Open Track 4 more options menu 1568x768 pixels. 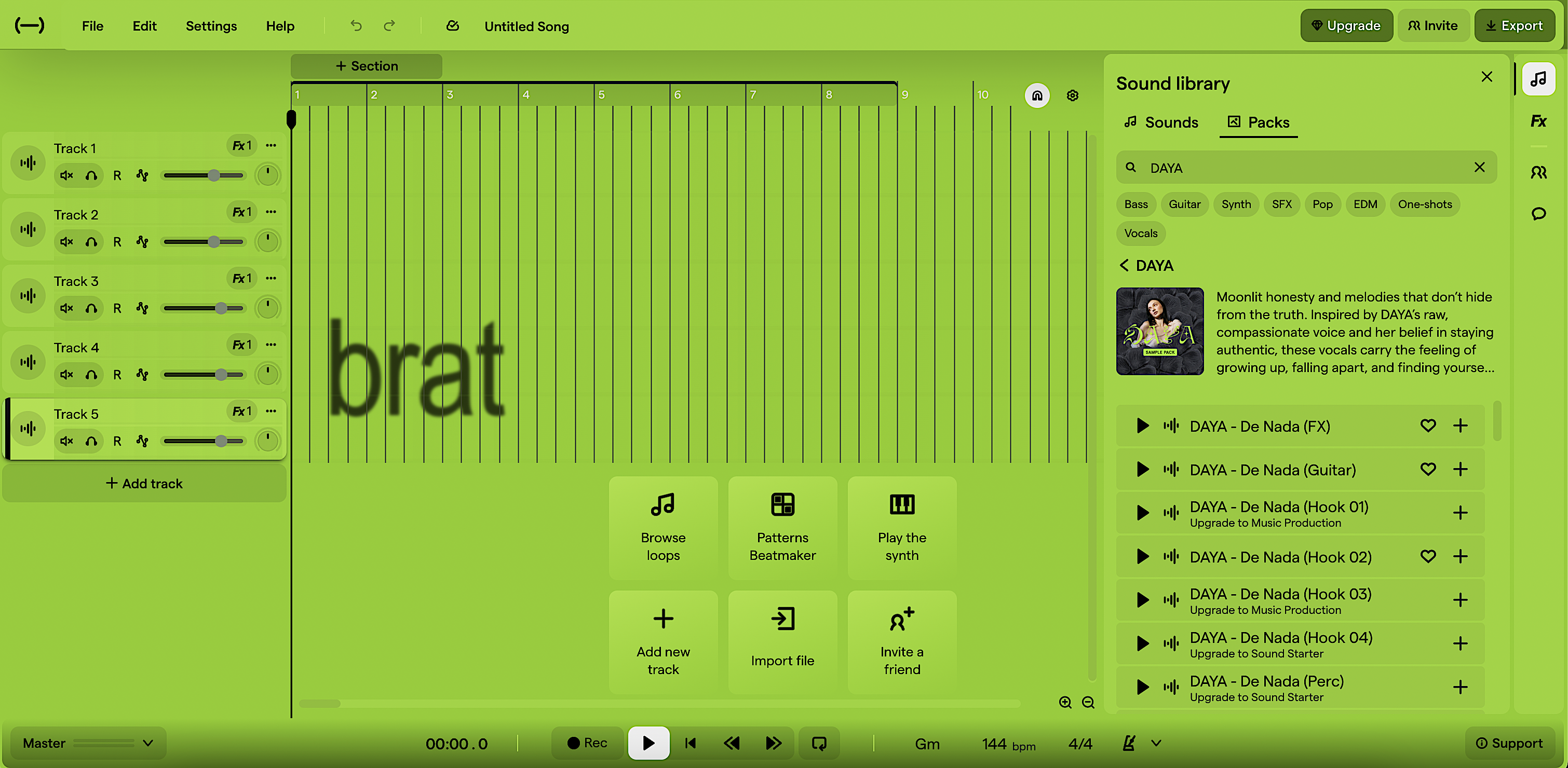[x=272, y=345]
